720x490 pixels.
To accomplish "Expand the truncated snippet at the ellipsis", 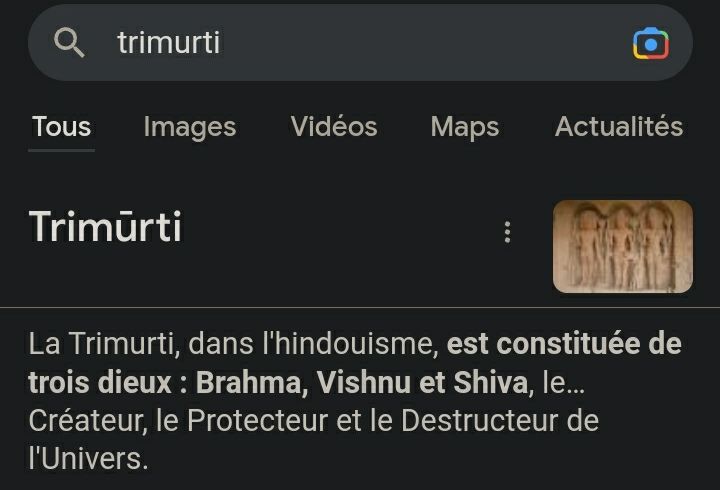I will (x=576, y=383).
